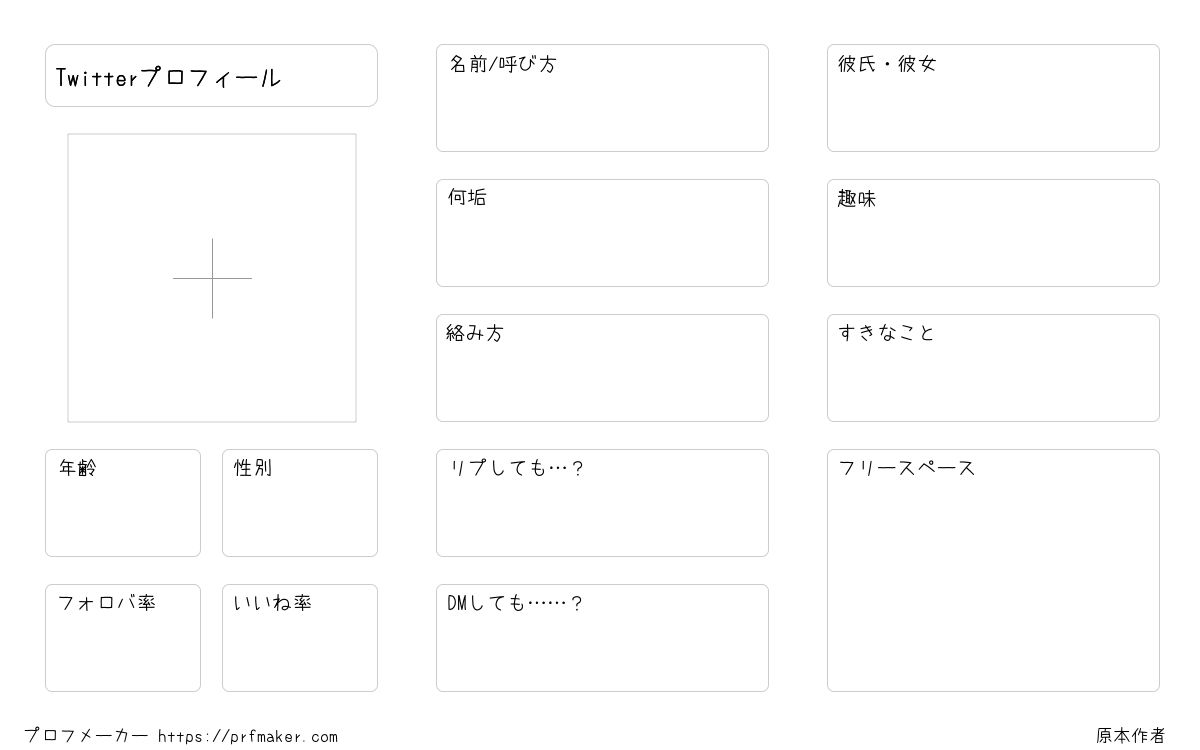Image resolution: width=1200 pixels, height=750 pixels.
Task: Click the 名前/呼び方 field
Action: tap(602, 98)
